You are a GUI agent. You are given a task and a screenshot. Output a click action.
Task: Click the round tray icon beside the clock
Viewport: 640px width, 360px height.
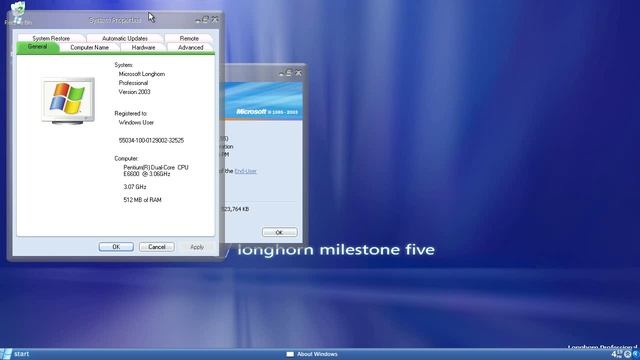(x=628, y=354)
